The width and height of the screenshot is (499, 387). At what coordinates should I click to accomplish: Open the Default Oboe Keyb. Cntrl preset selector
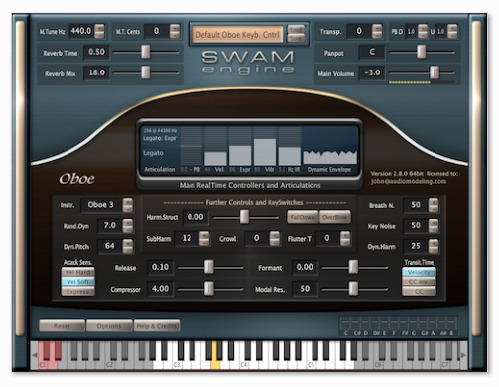click(238, 35)
